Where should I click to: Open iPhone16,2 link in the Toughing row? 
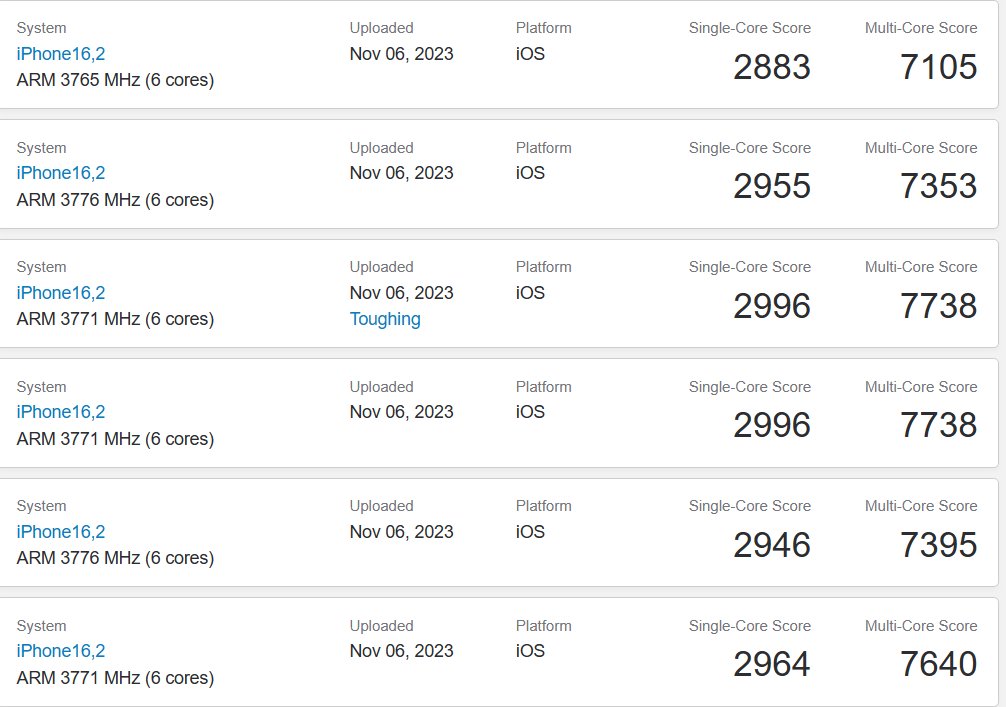pyautogui.click(x=61, y=292)
